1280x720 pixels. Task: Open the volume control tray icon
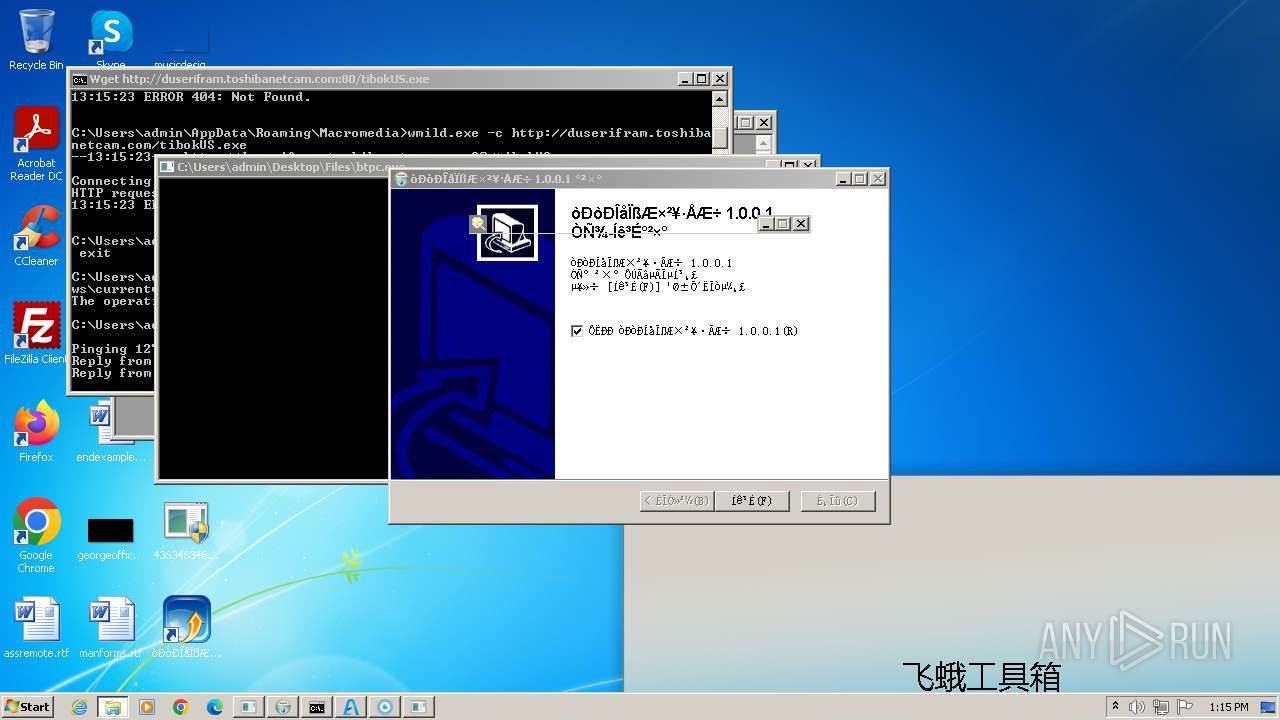(x=1138, y=707)
